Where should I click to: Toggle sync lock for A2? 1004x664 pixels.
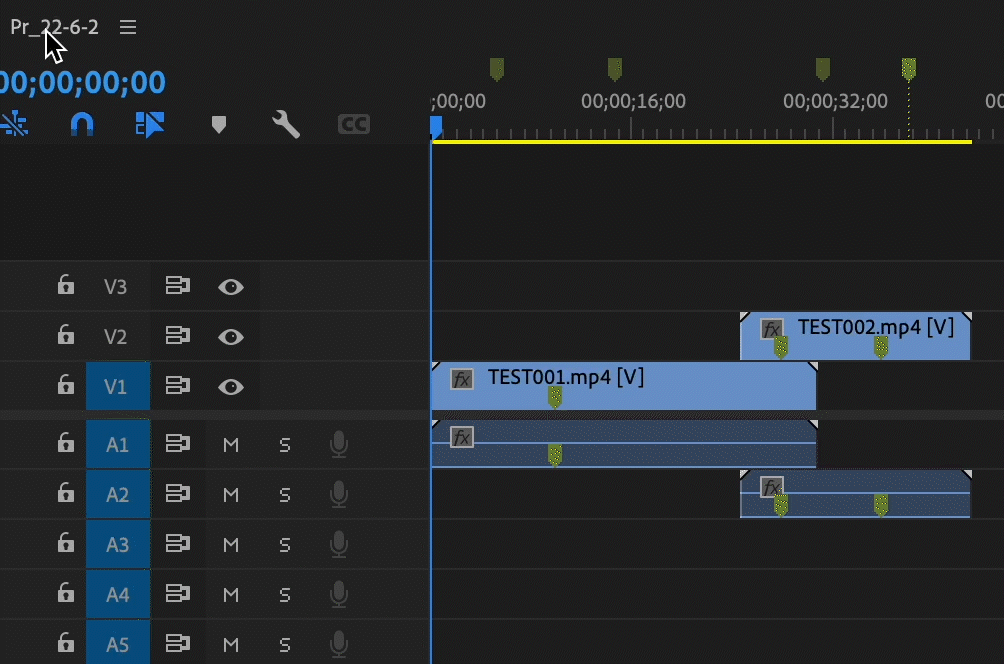(178, 493)
